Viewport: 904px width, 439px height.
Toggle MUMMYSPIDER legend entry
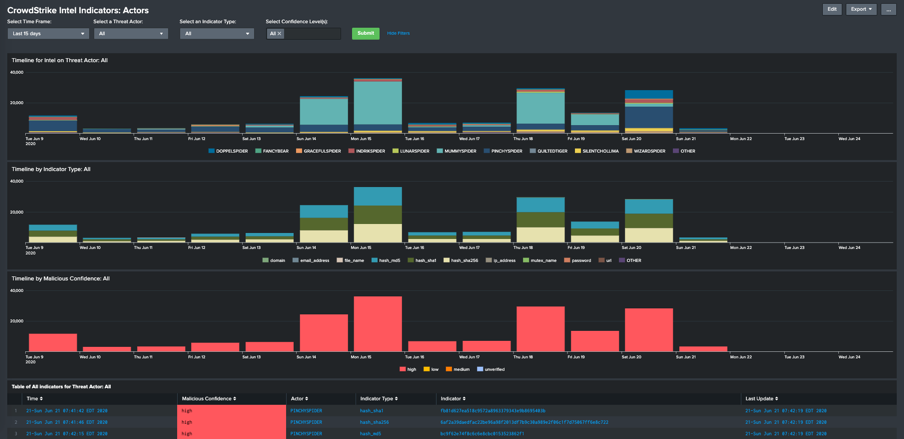click(458, 151)
